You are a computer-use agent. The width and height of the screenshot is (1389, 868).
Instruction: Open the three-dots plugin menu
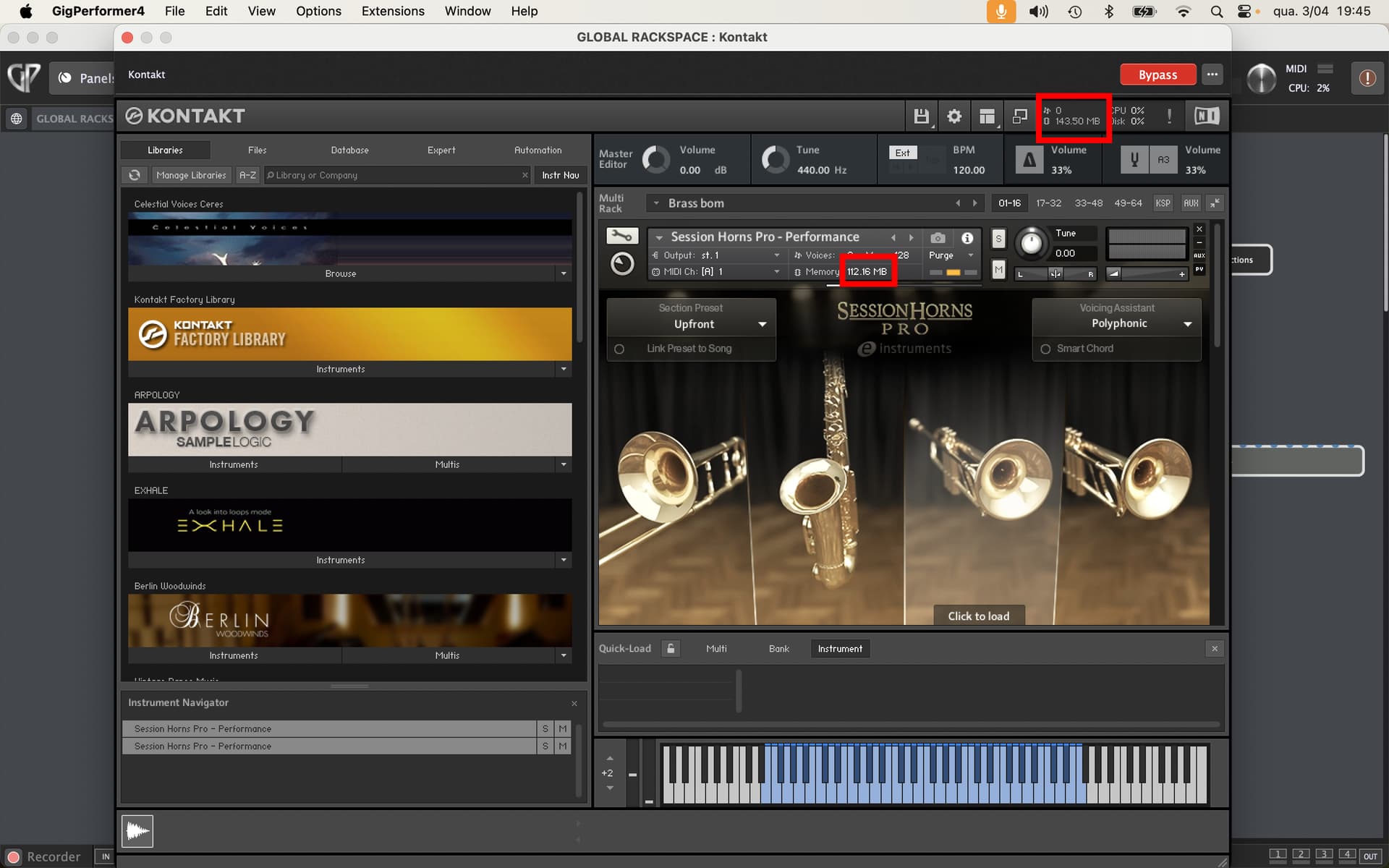click(x=1212, y=75)
